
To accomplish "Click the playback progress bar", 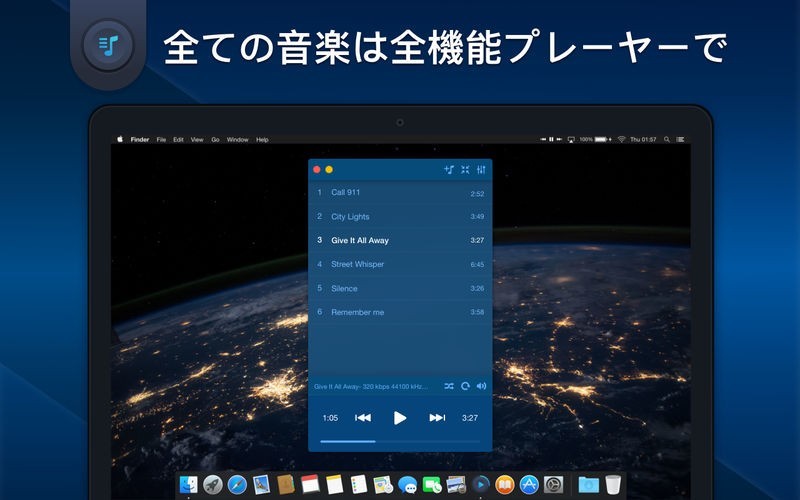I will [x=400, y=441].
